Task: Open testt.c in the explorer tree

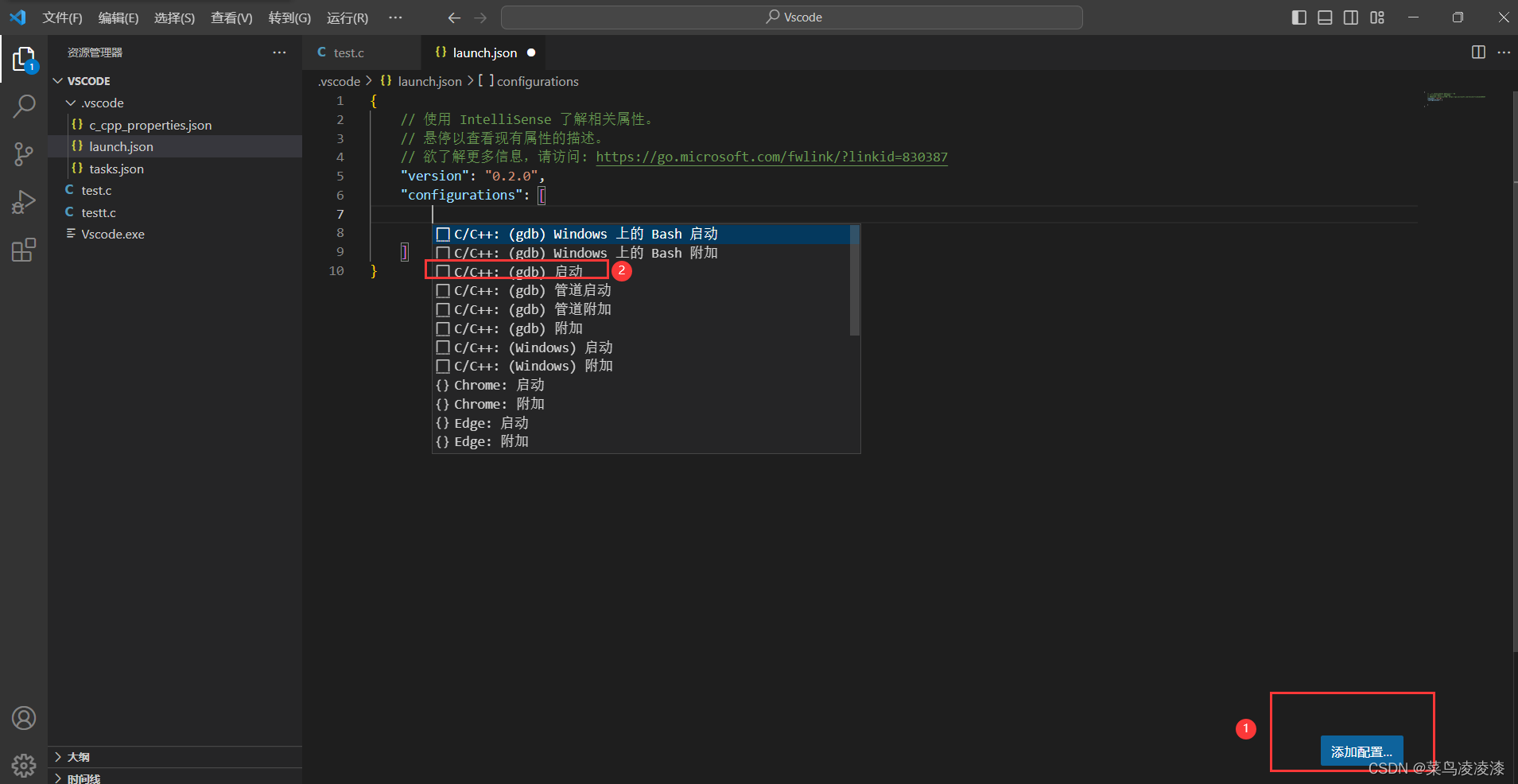Action: point(175,212)
